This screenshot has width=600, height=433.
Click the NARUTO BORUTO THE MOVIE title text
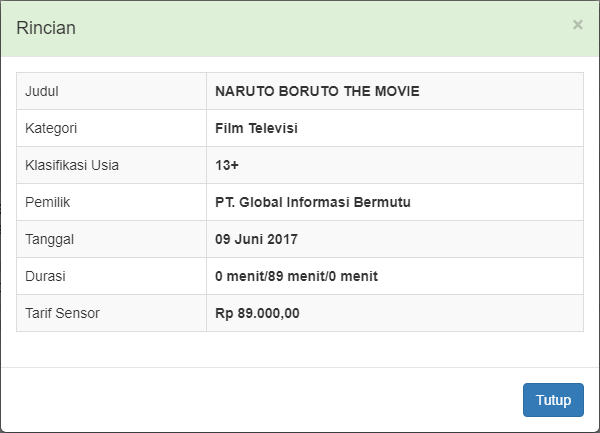(x=317, y=91)
